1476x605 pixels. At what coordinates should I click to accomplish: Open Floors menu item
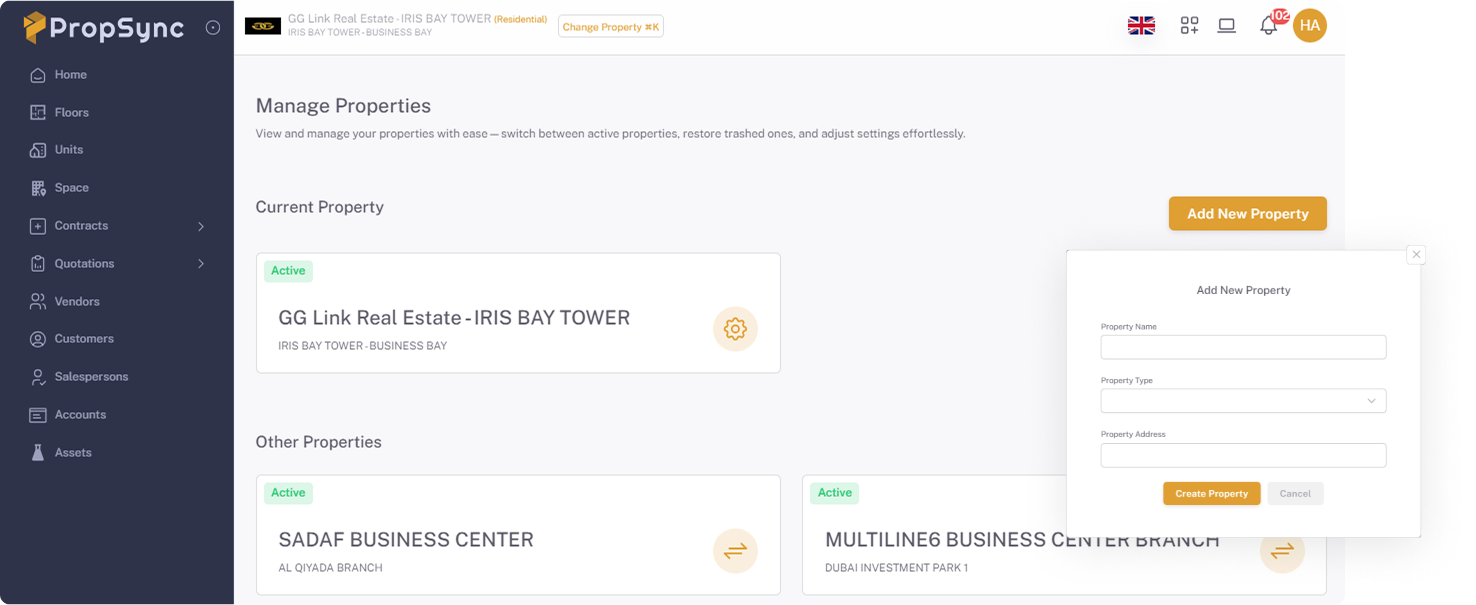pos(72,113)
